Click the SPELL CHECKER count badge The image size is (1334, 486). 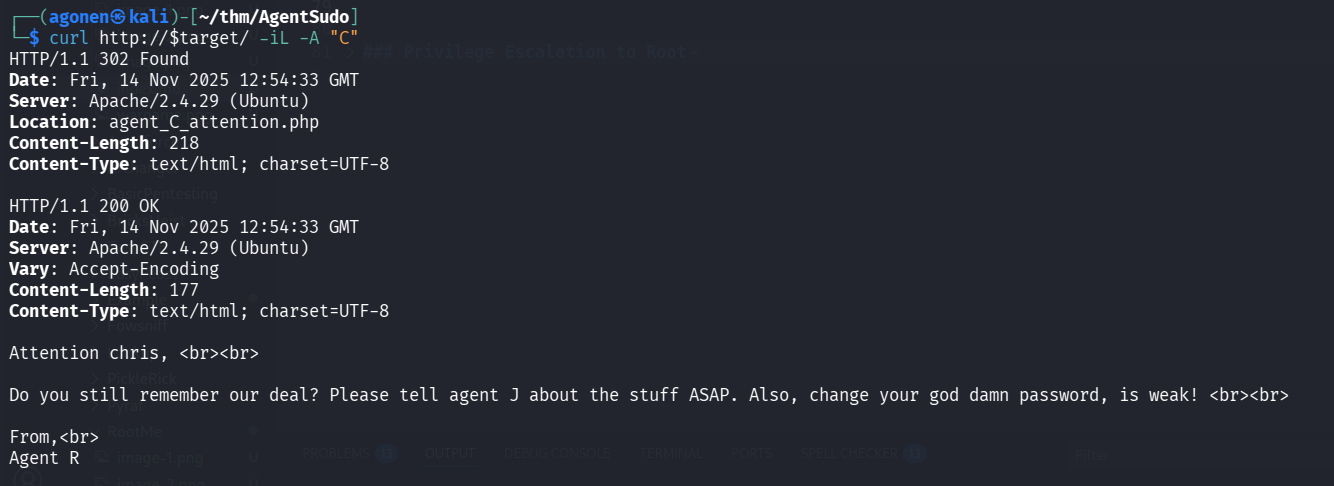pyautogui.click(x=914, y=453)
